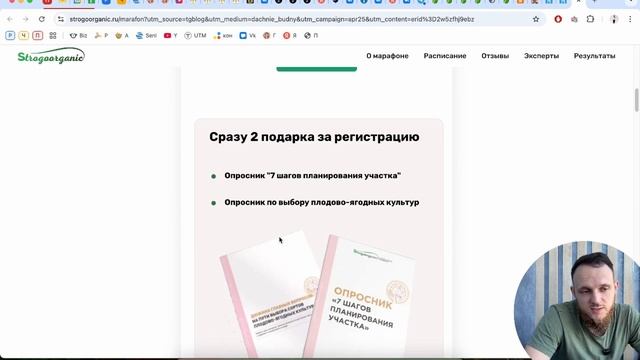Click text 'Опросник "7 шагов планирования участка"'
Viewport: 640px width, 360px height.
tap(313, 176)
